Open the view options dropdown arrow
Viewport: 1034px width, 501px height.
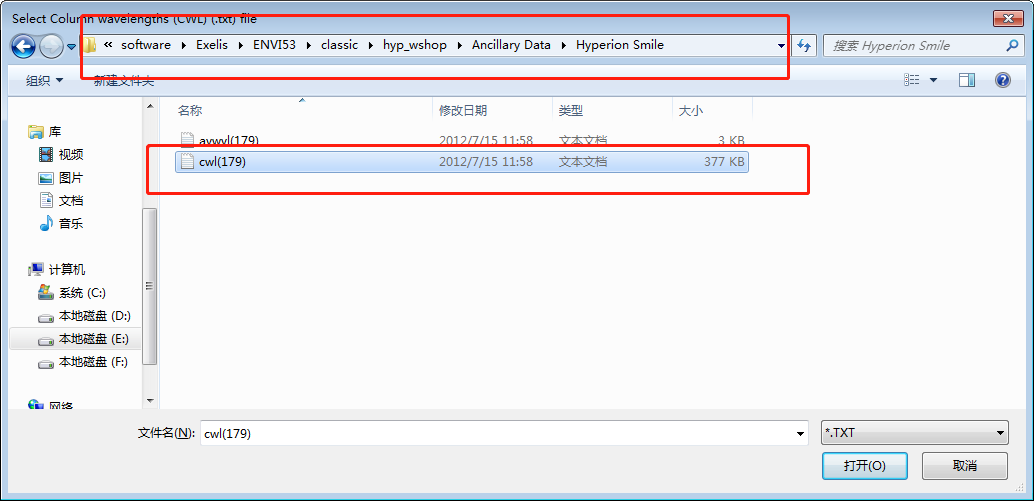(x=933, y=80)
